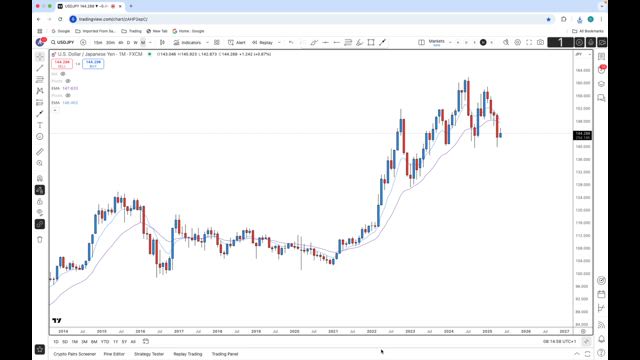Screen dimensions: 640x360
Task: Set date range to YTD
Action: tap(105, 342)
